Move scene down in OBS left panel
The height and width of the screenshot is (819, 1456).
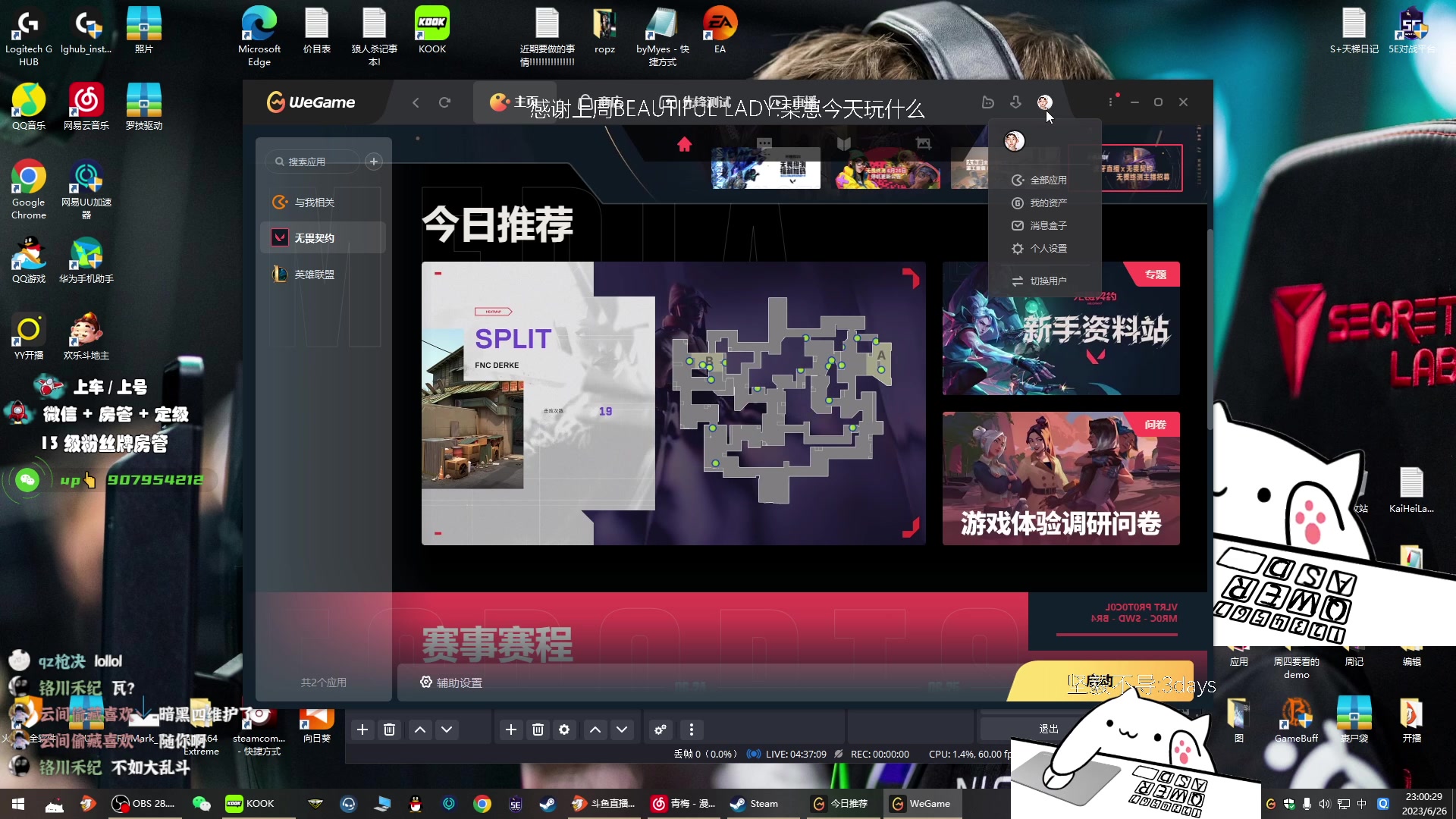[447, 730]
